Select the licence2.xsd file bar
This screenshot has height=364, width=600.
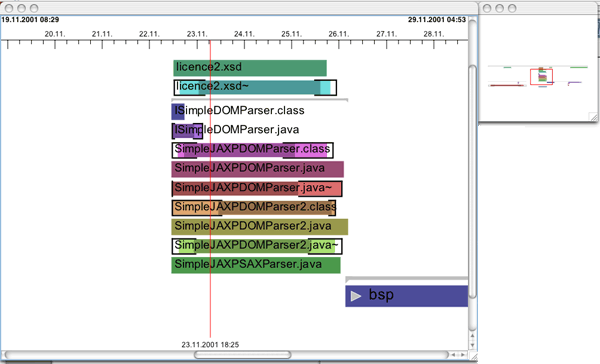(250, 68)
